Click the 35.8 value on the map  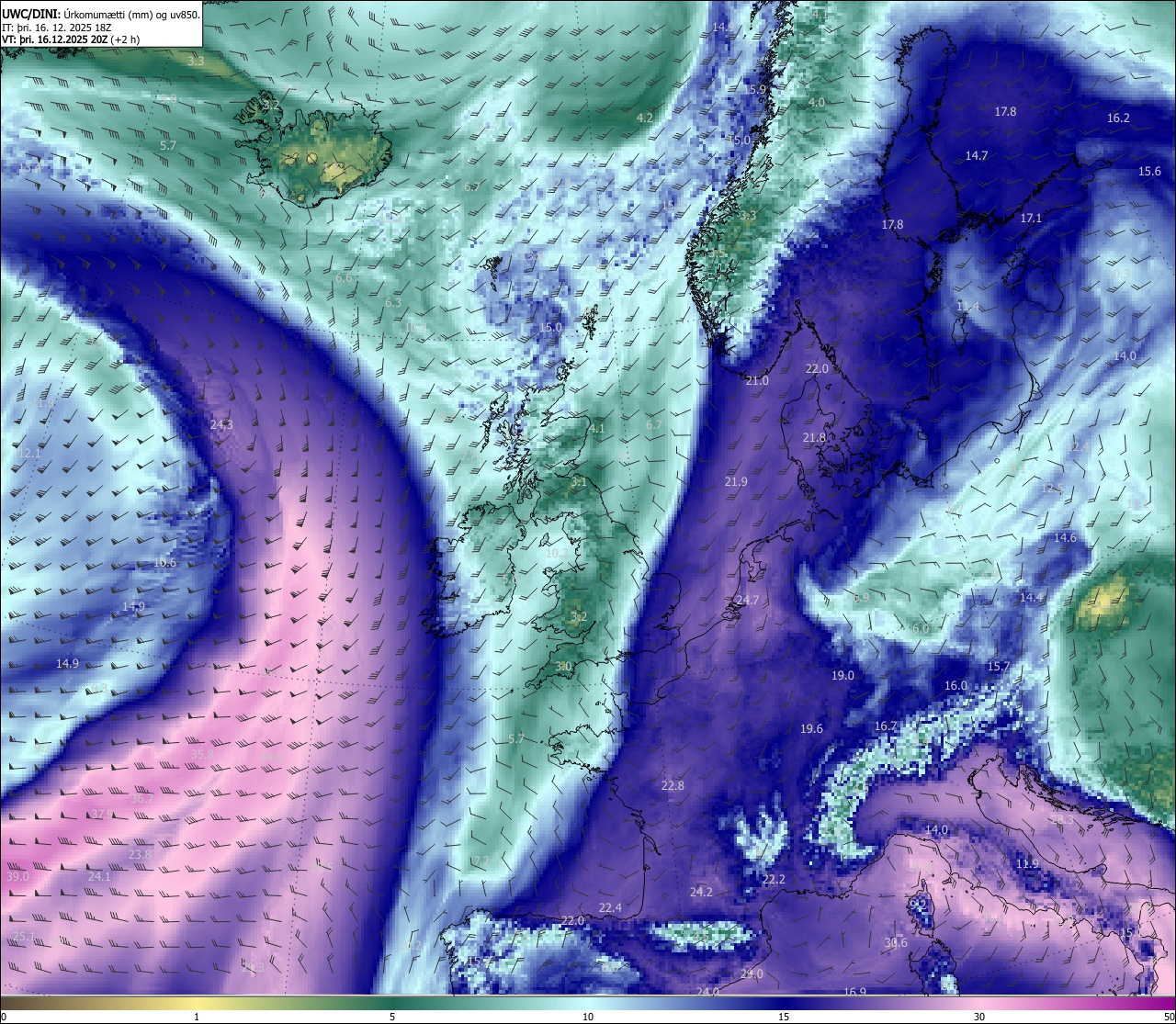202,754
